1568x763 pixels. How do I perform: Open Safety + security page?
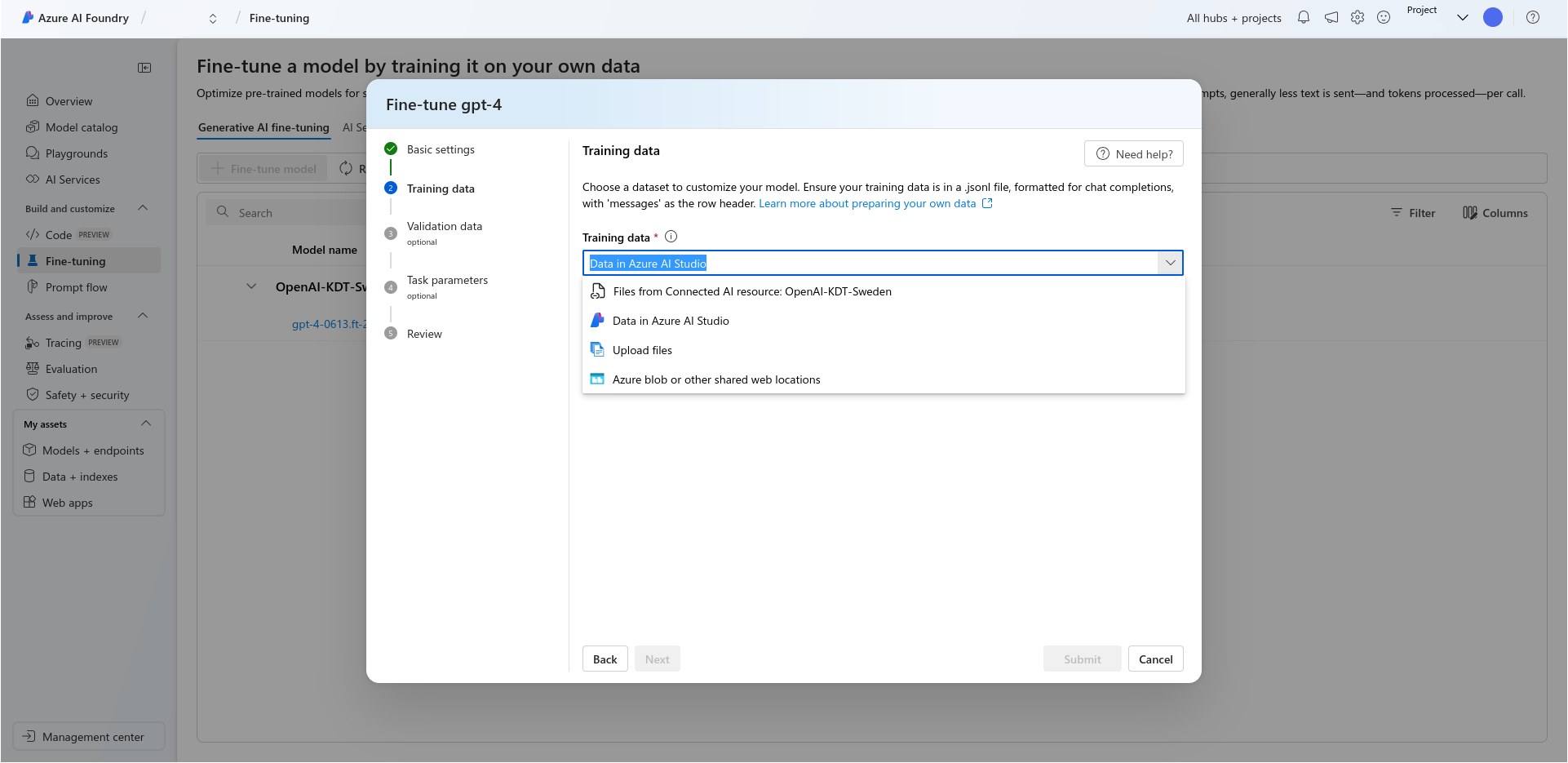[88, 395]
